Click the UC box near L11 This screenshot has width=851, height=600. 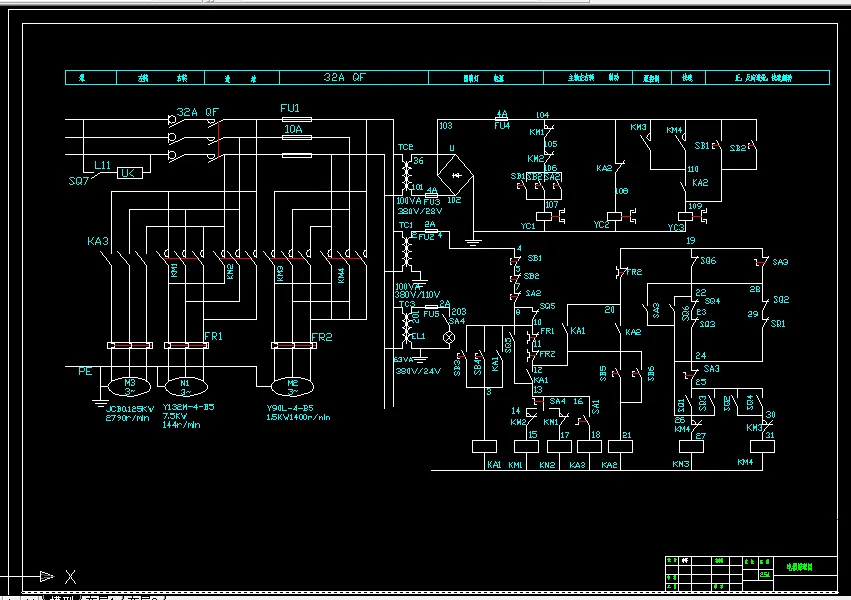click(x=130, y=173)
